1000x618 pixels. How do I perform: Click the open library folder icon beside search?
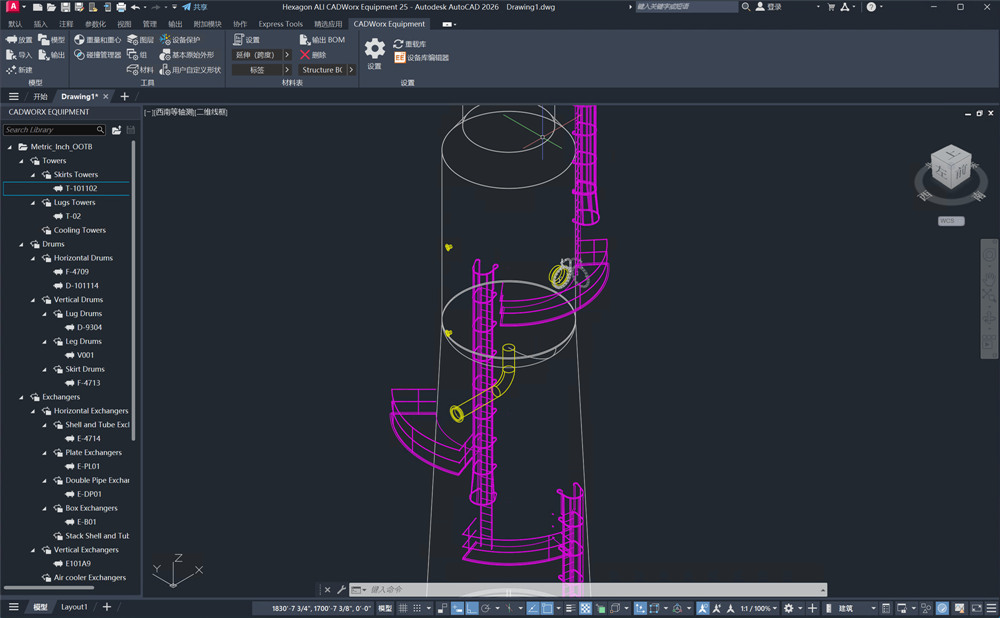pyautogui.click(x=116, y=130)
